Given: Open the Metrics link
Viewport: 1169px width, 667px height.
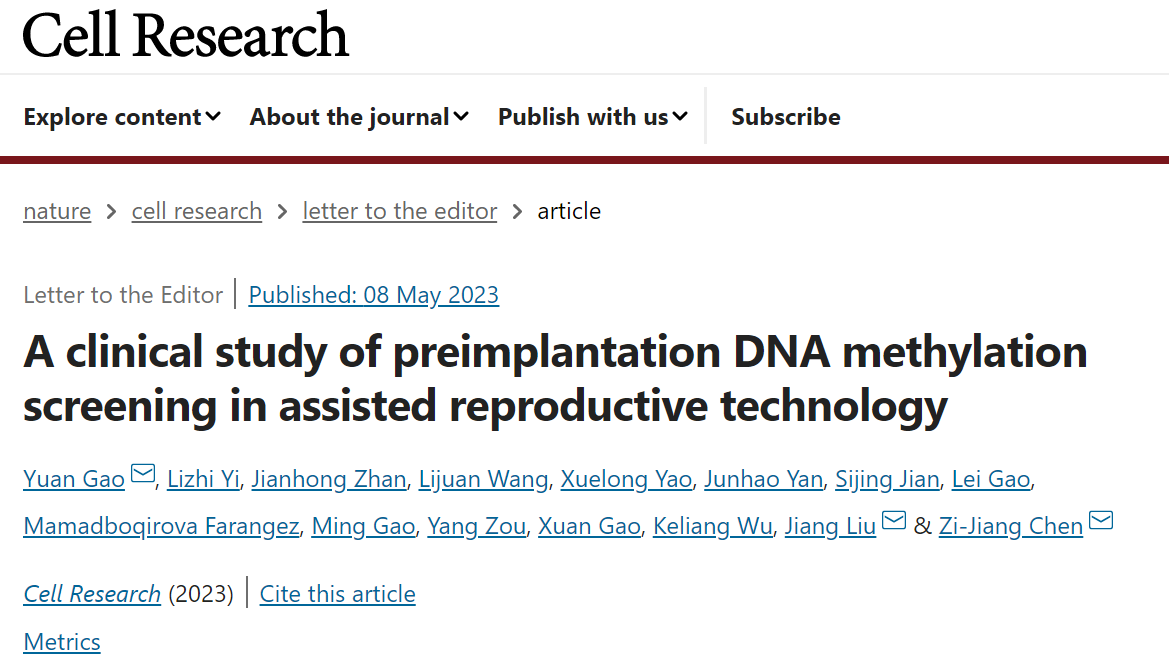Looking at the screenshot, I should point(62,642).
